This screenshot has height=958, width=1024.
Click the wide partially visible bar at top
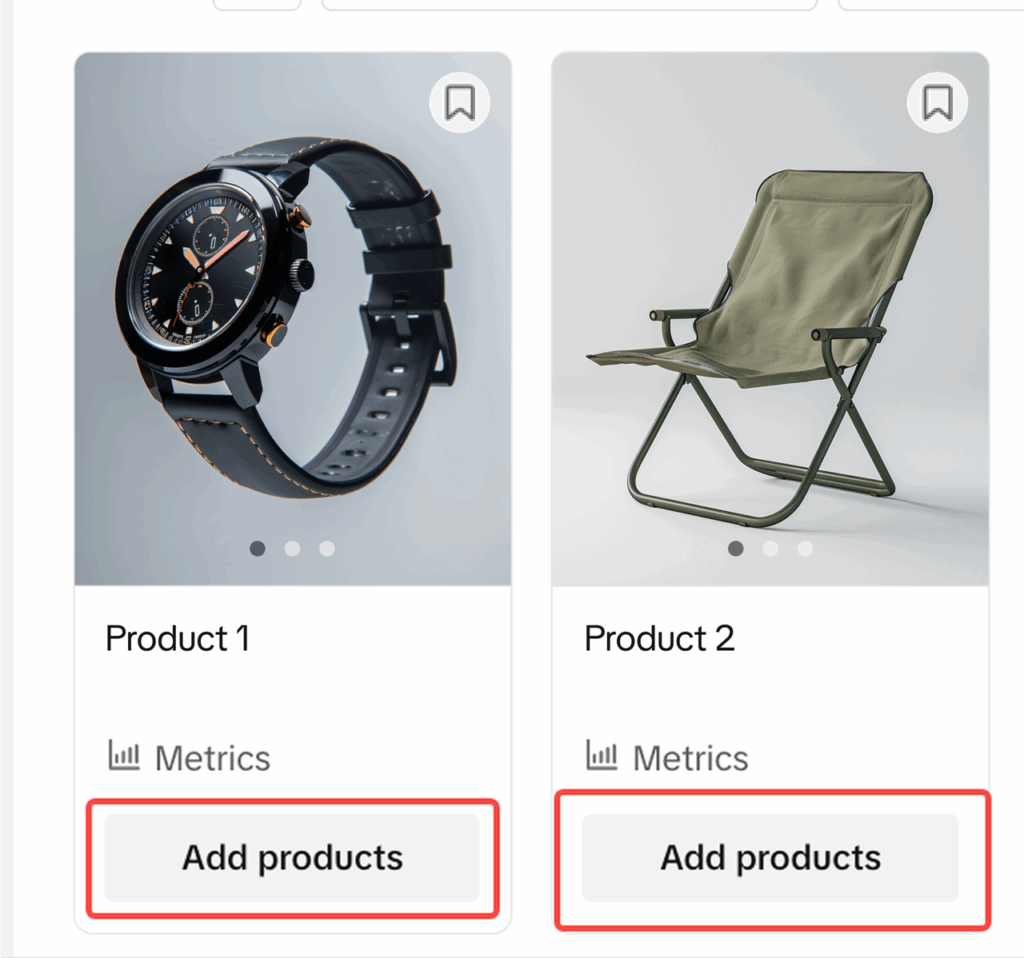tap(569, 5)
